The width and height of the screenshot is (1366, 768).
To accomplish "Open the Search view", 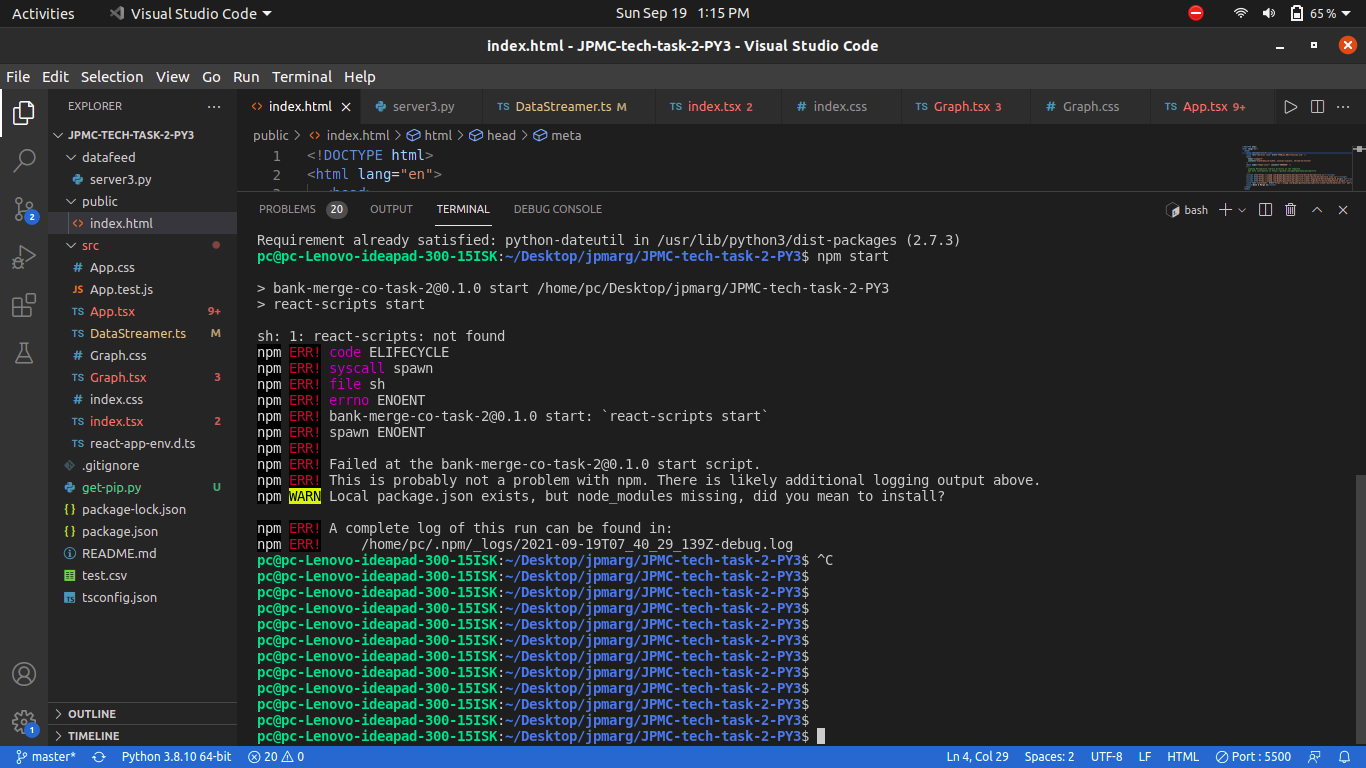I will [x=23, y=160].
